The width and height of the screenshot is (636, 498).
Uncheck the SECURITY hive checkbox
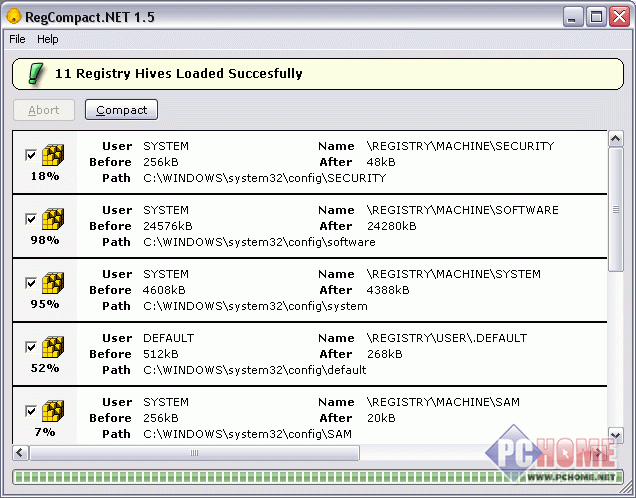coord(31,155)
